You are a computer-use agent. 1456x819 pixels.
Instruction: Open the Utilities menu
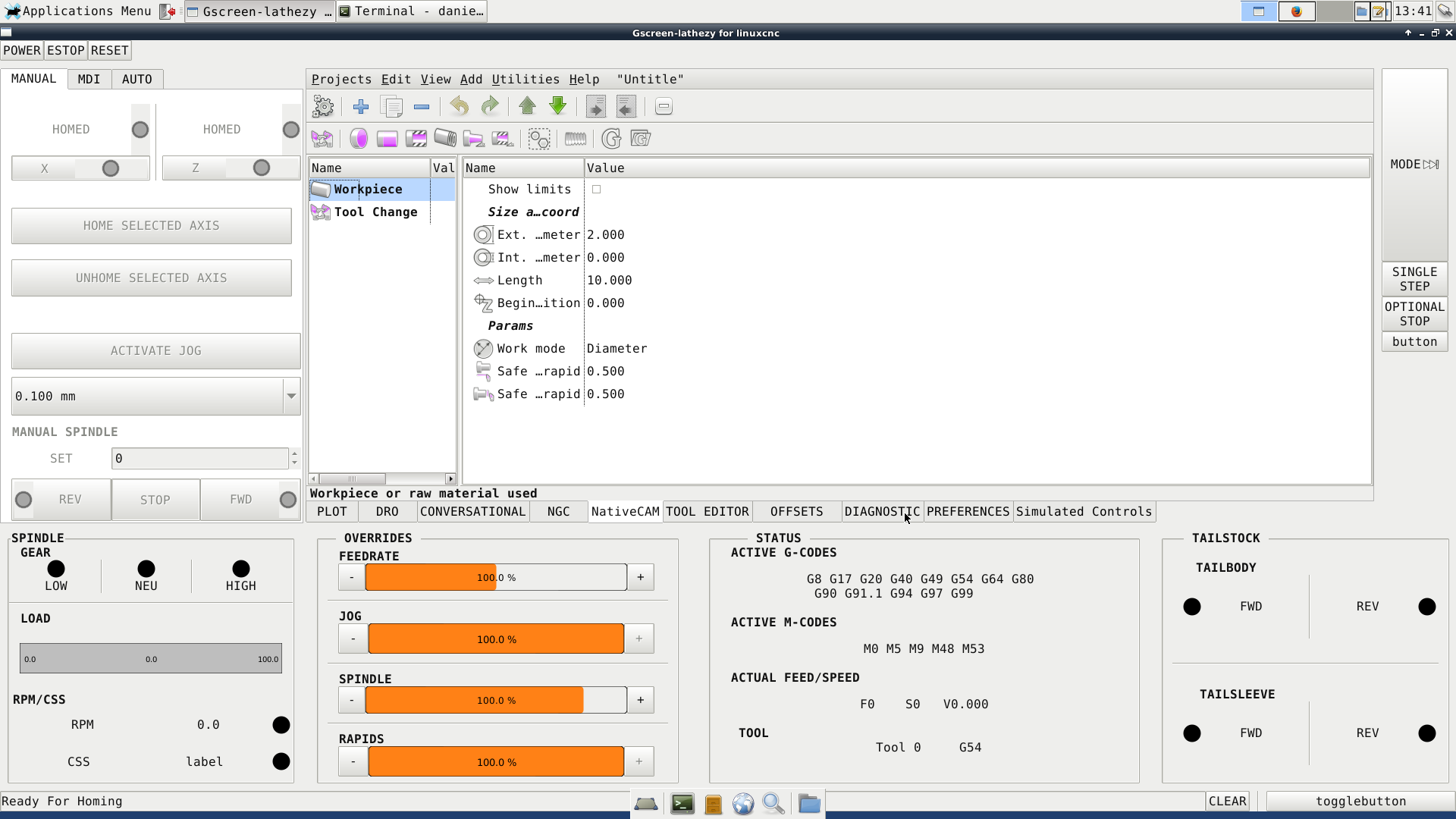526,80
